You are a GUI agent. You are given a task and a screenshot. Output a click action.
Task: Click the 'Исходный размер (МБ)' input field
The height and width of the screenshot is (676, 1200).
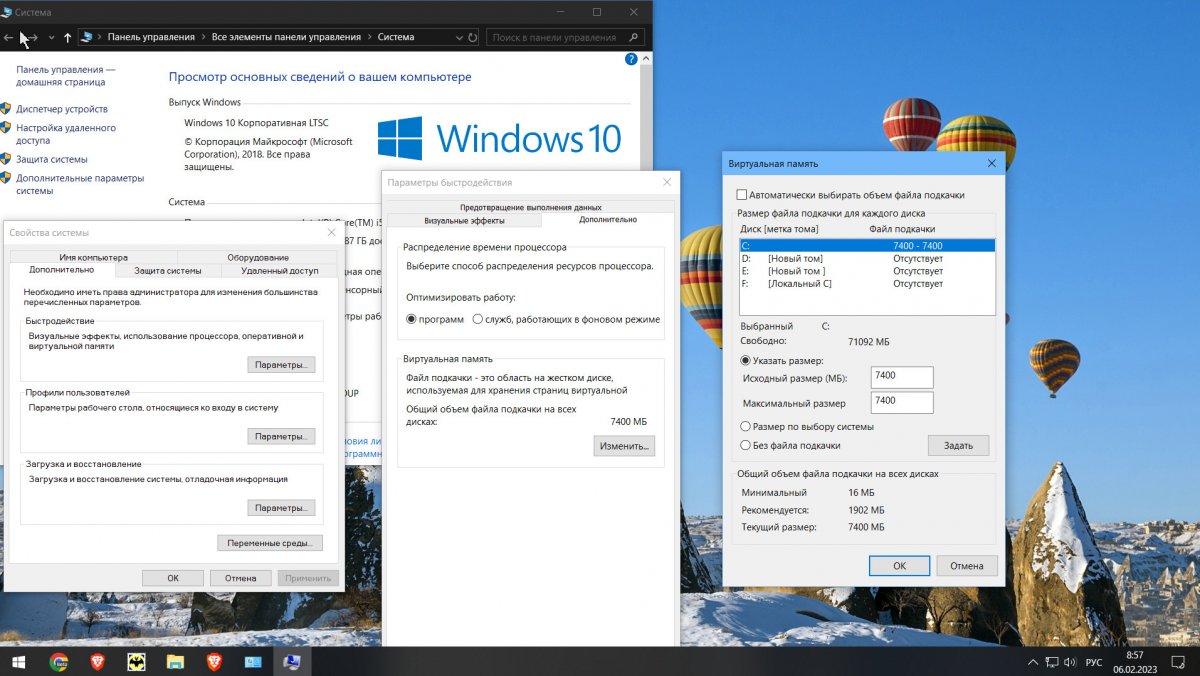[x=902, y=377]
